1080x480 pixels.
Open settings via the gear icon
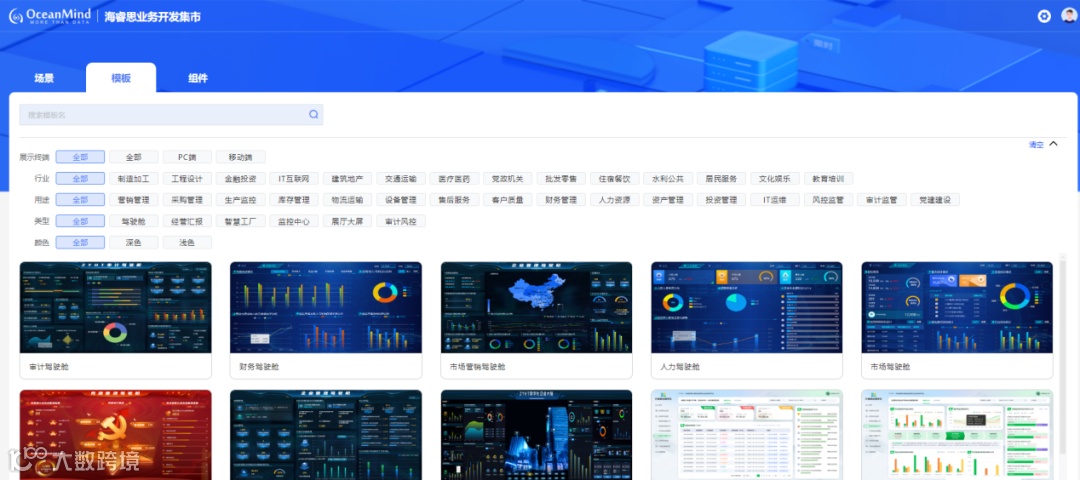(x=1044, y=16)
